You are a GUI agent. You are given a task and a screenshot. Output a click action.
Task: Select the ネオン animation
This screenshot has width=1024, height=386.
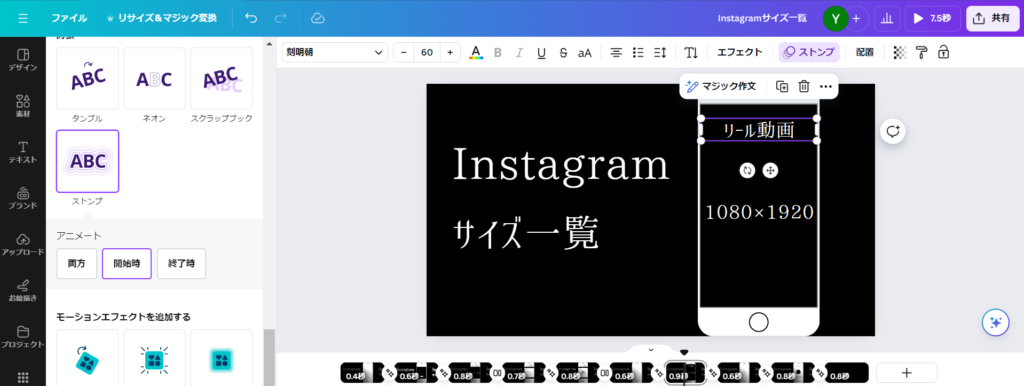[x=154, y=78]
